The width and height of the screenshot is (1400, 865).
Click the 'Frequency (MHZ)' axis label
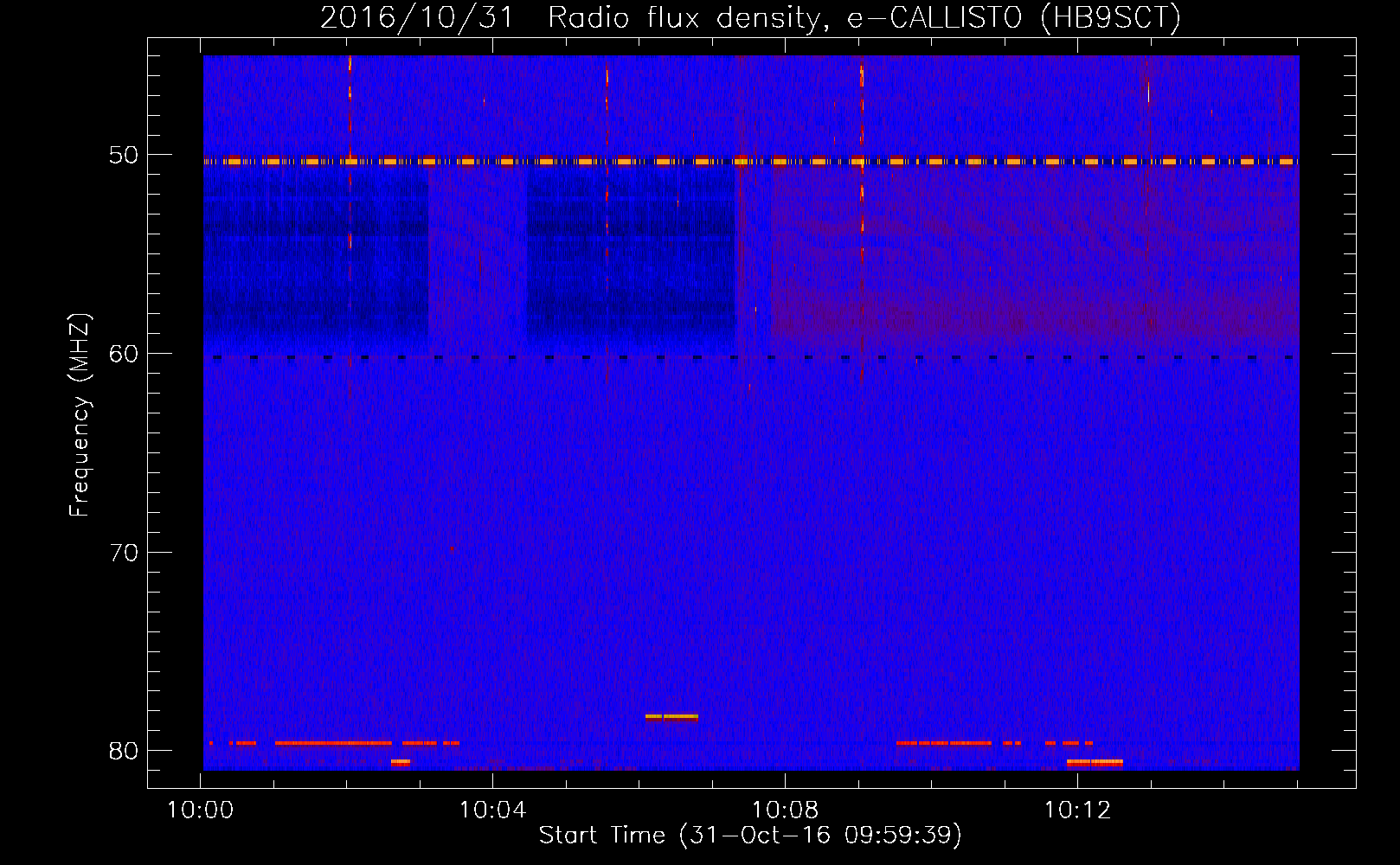coord(80,415)
